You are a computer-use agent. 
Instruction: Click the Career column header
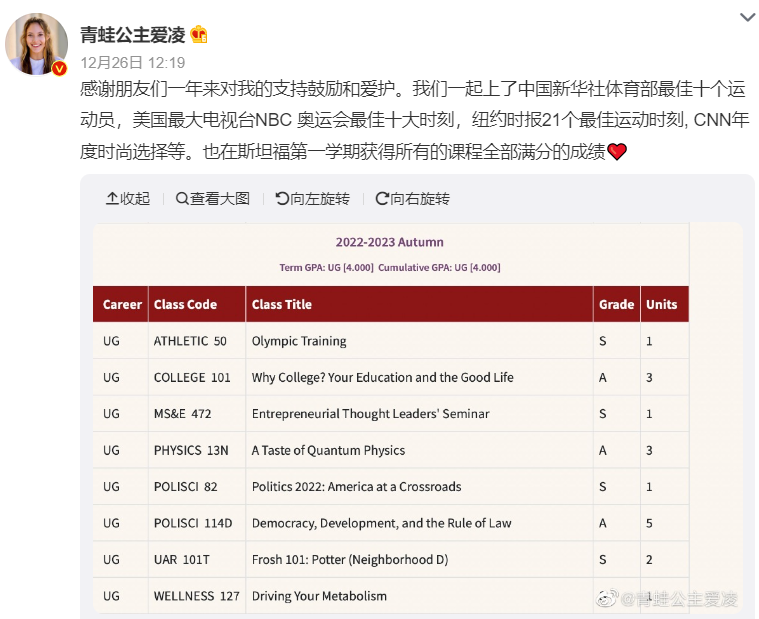pyautogui.click(x=122, y=304)
